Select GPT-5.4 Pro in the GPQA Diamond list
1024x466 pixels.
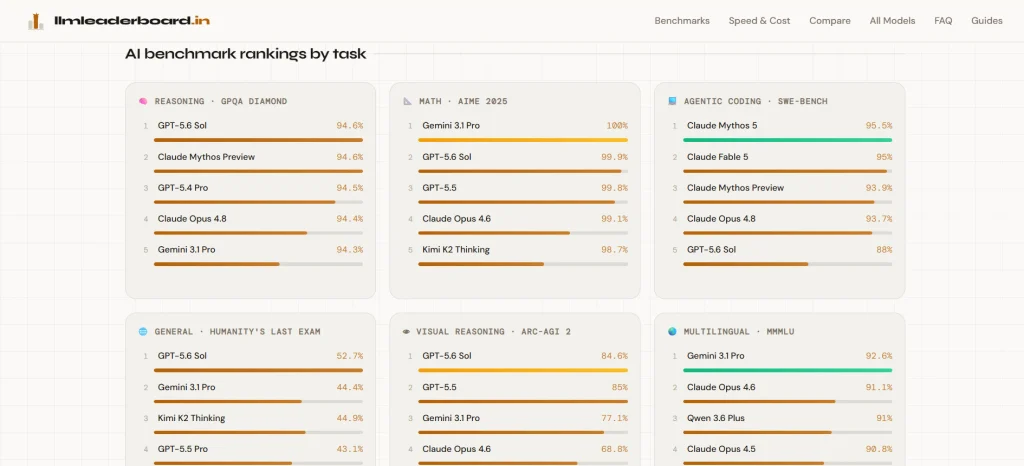(x=183, y=187)
